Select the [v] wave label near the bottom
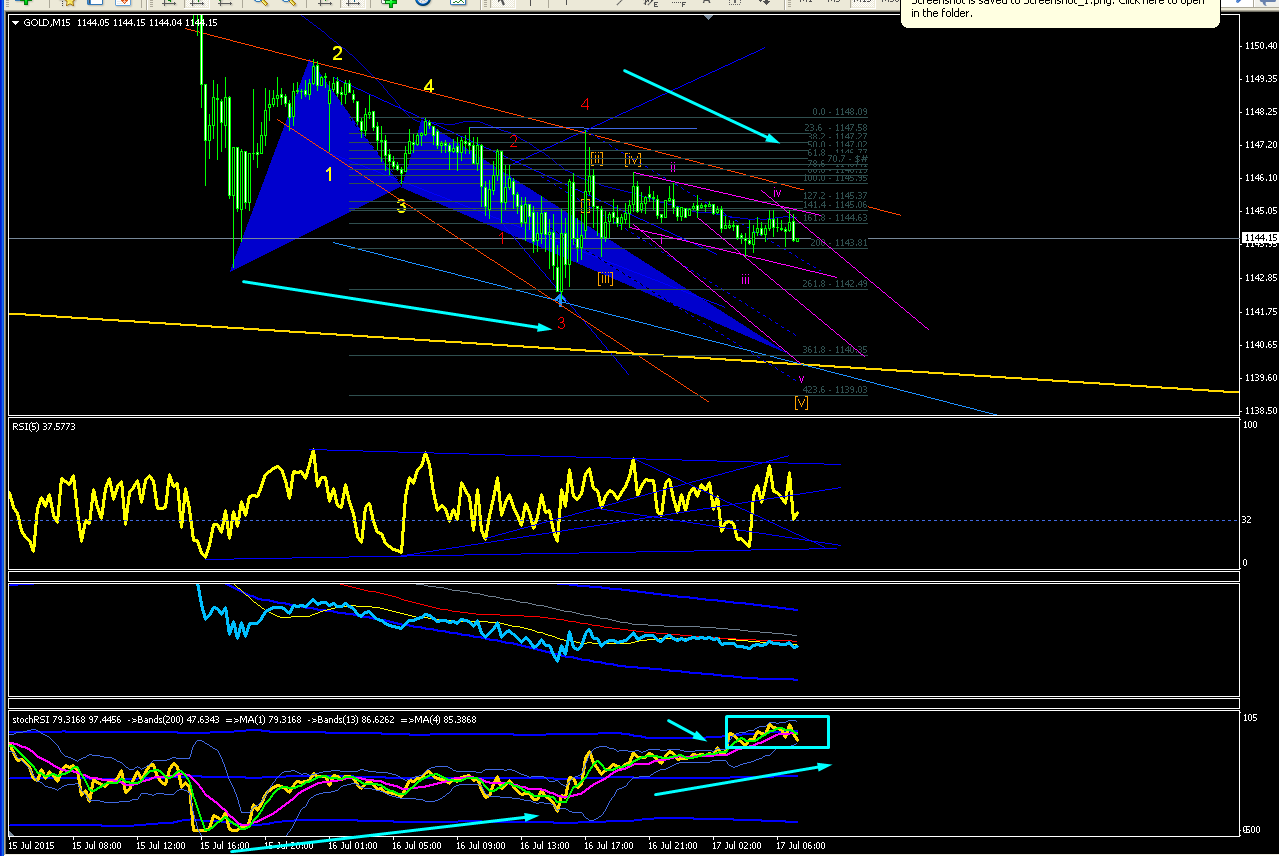The image size is (1279, 856). point(801,402)
